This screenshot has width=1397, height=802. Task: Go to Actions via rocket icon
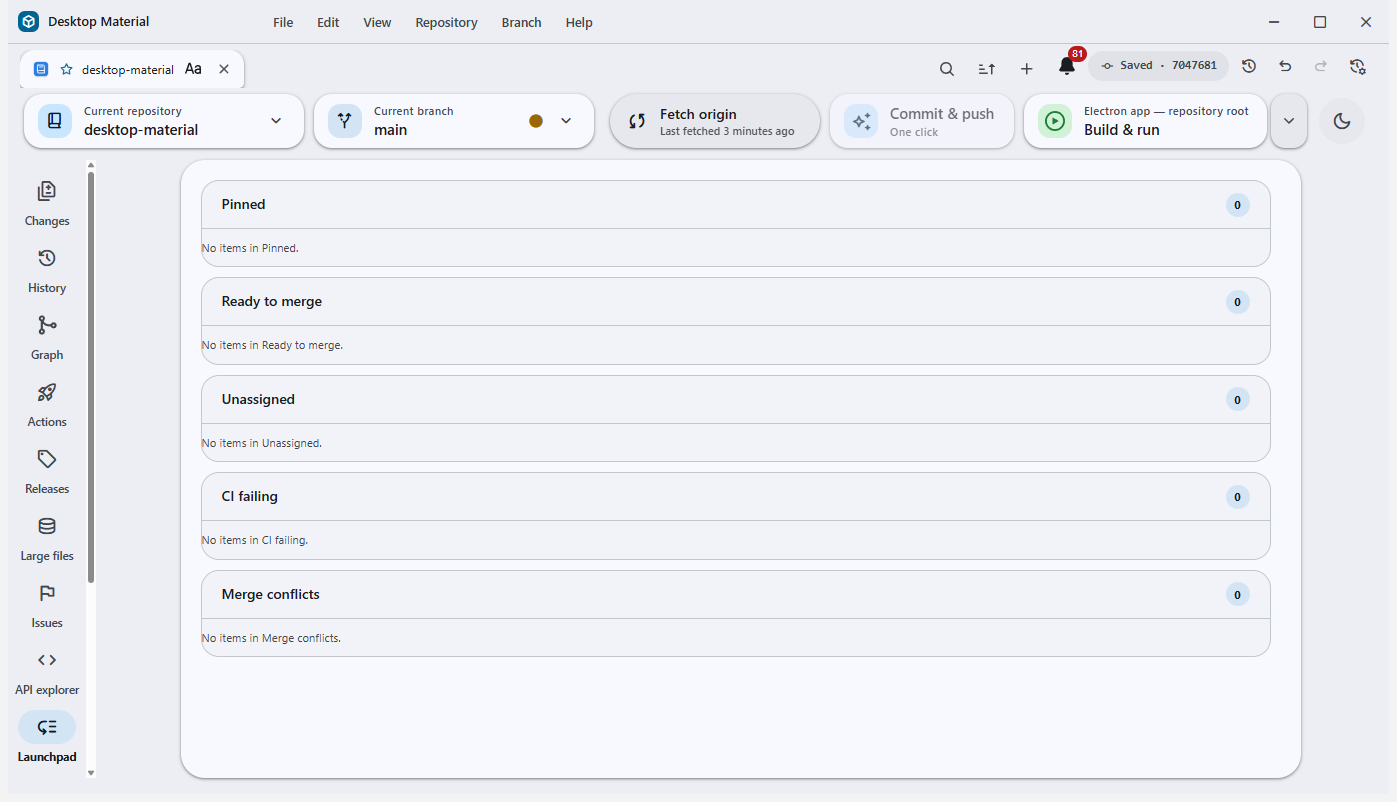47,404
